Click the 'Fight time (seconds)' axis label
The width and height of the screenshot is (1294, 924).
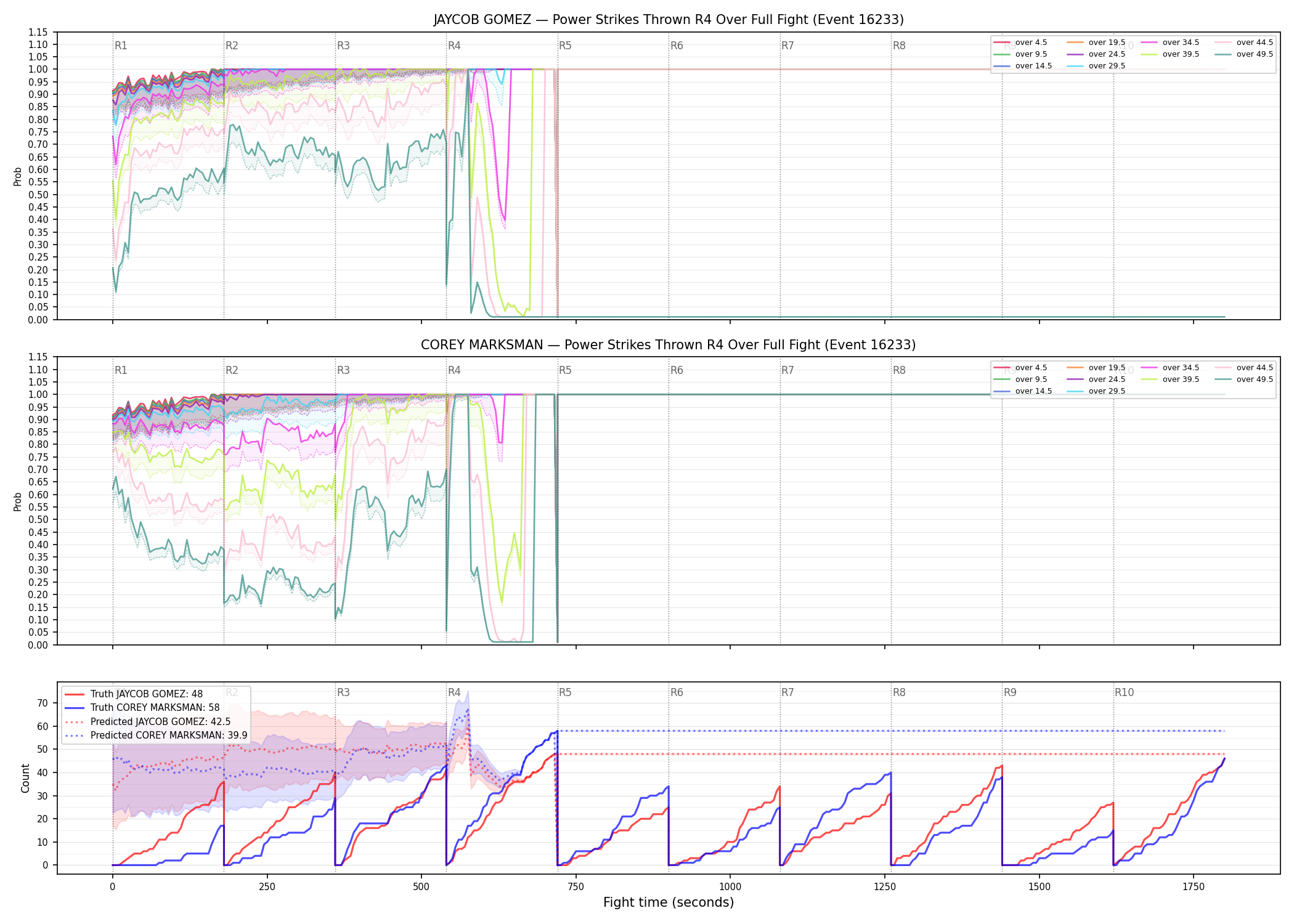click(669, 902)
